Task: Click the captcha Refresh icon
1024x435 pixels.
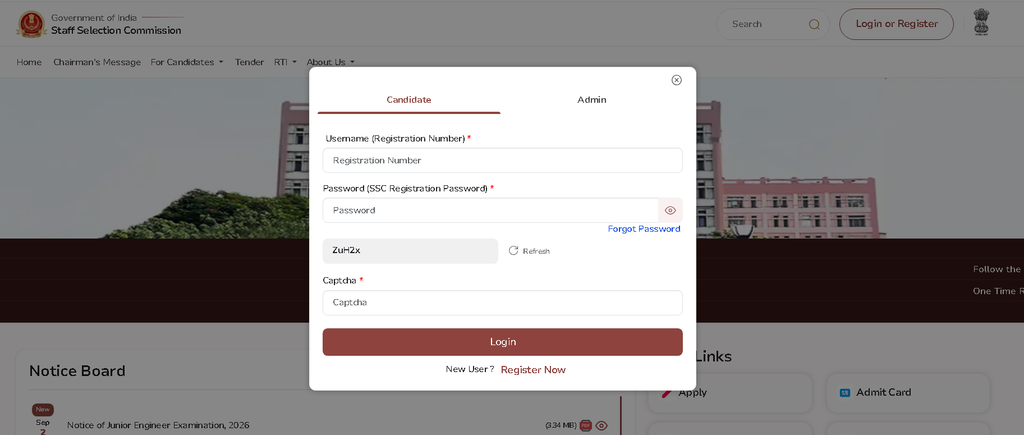Action: tap(513, 251)
